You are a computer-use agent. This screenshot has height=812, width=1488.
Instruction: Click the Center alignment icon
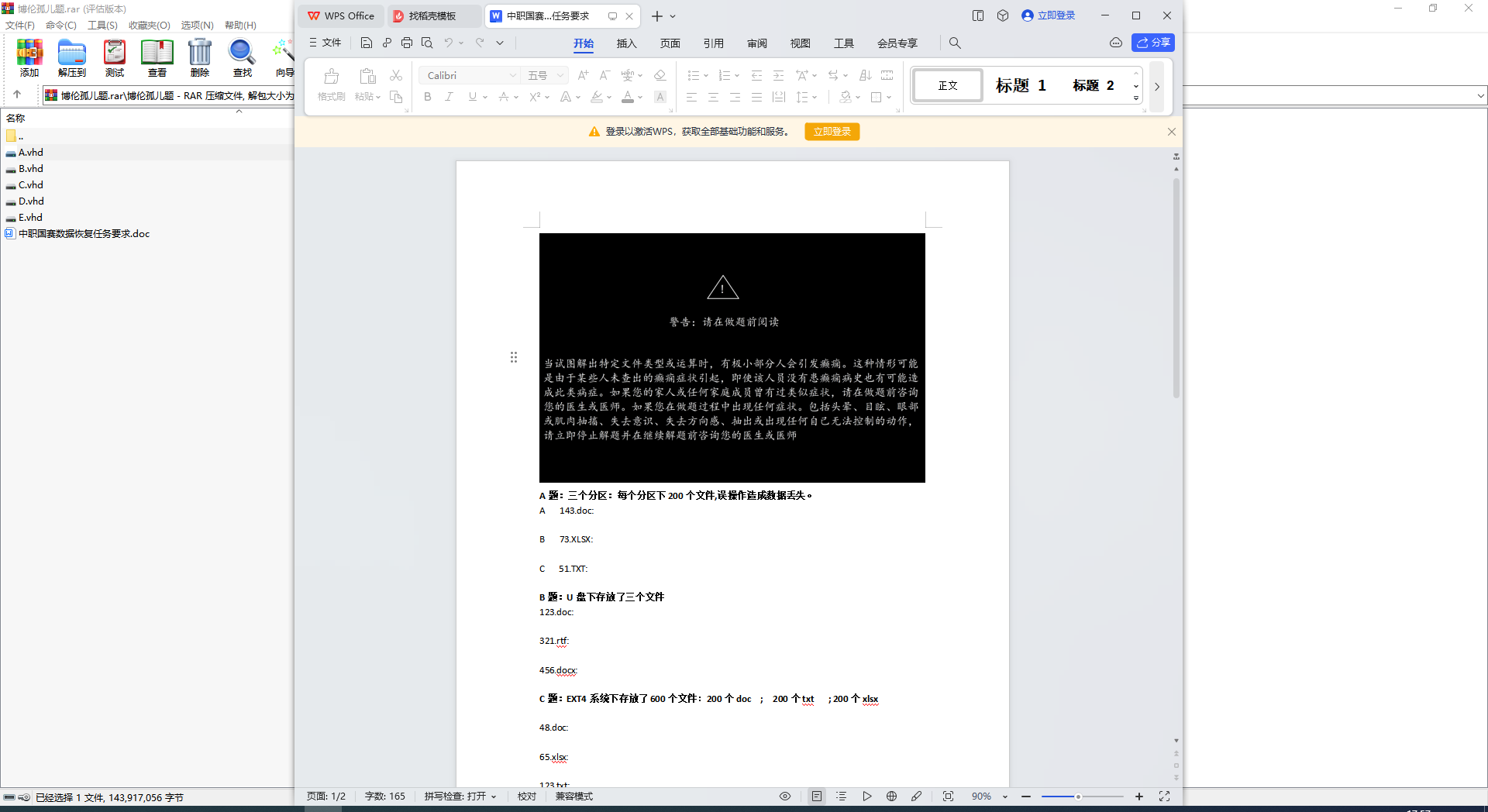click(x=713, y=97)
